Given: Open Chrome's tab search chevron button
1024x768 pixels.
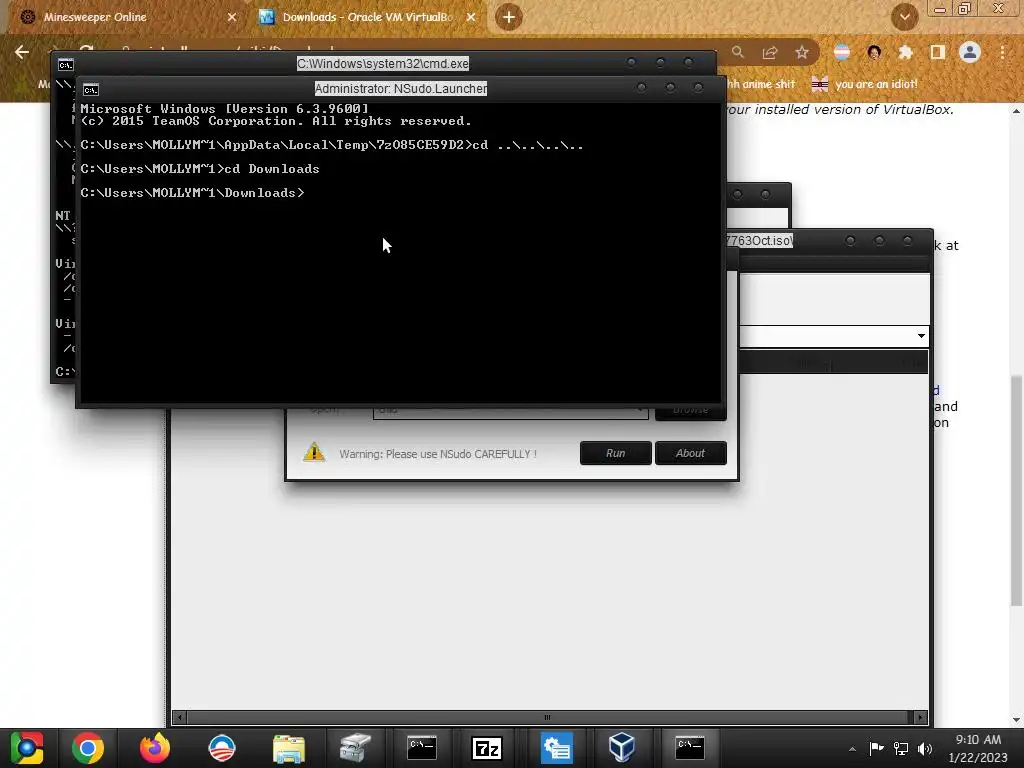Looking at the screenshot, I should tap(904, 17).
